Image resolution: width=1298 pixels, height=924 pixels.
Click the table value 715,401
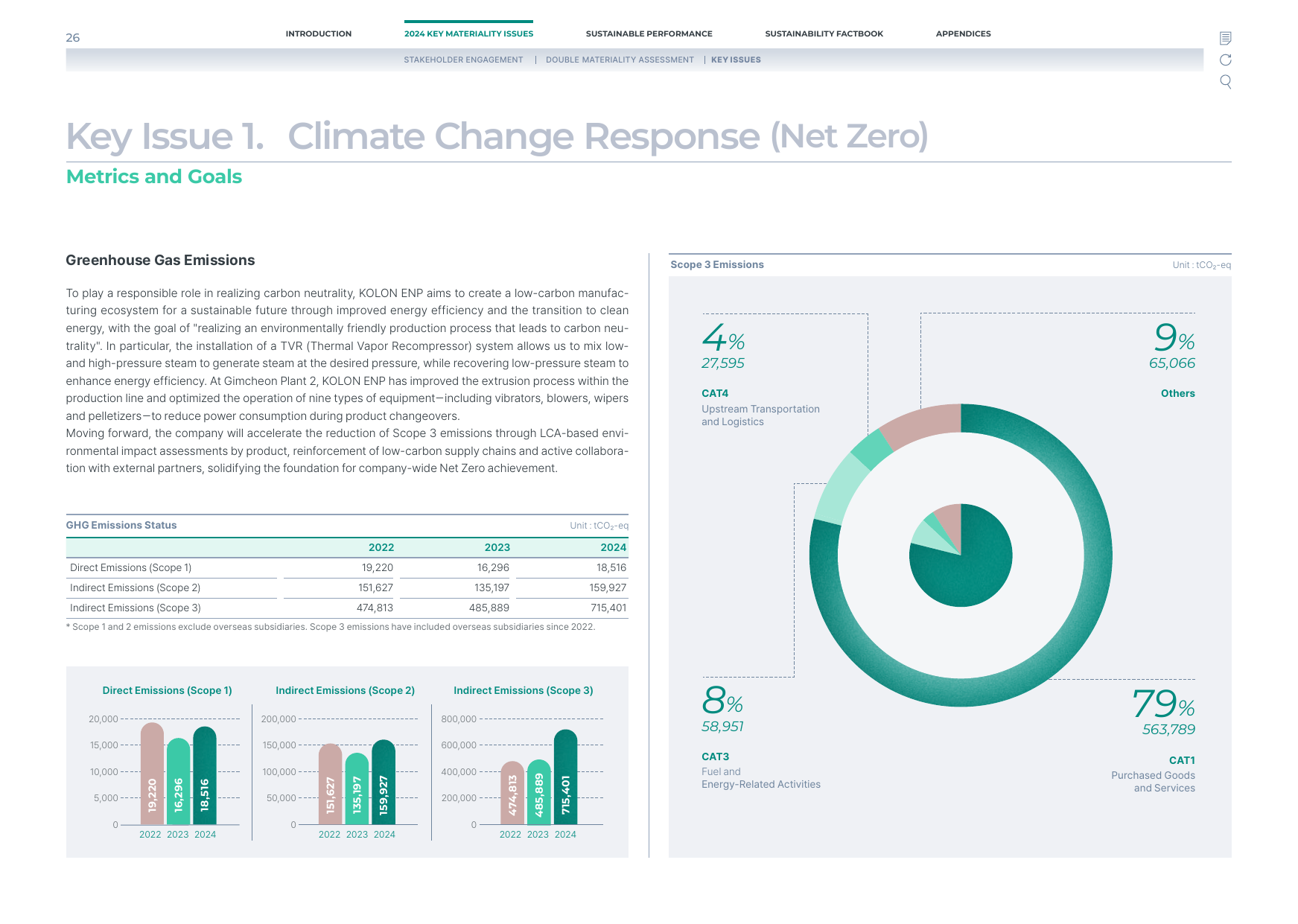608,608
